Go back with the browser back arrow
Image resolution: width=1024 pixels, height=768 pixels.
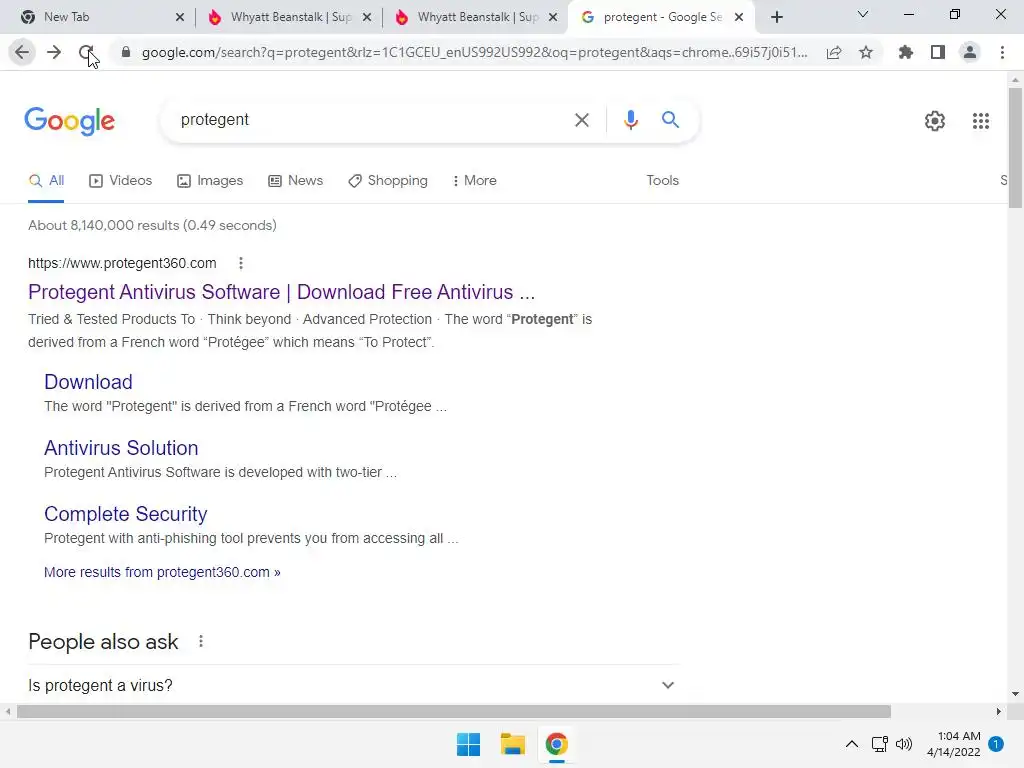tap(22, 52)
